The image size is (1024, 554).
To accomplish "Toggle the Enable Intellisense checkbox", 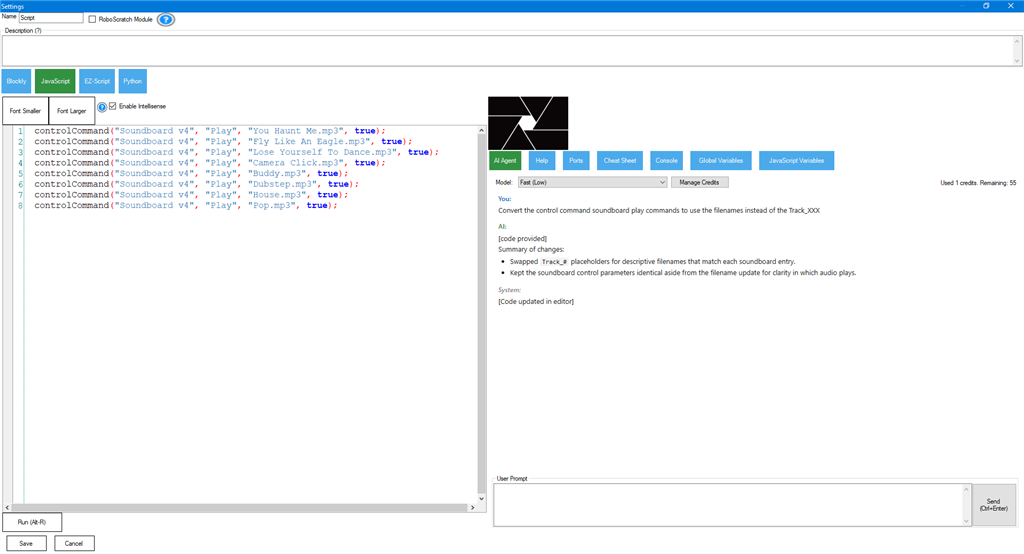I will (112, 106).
